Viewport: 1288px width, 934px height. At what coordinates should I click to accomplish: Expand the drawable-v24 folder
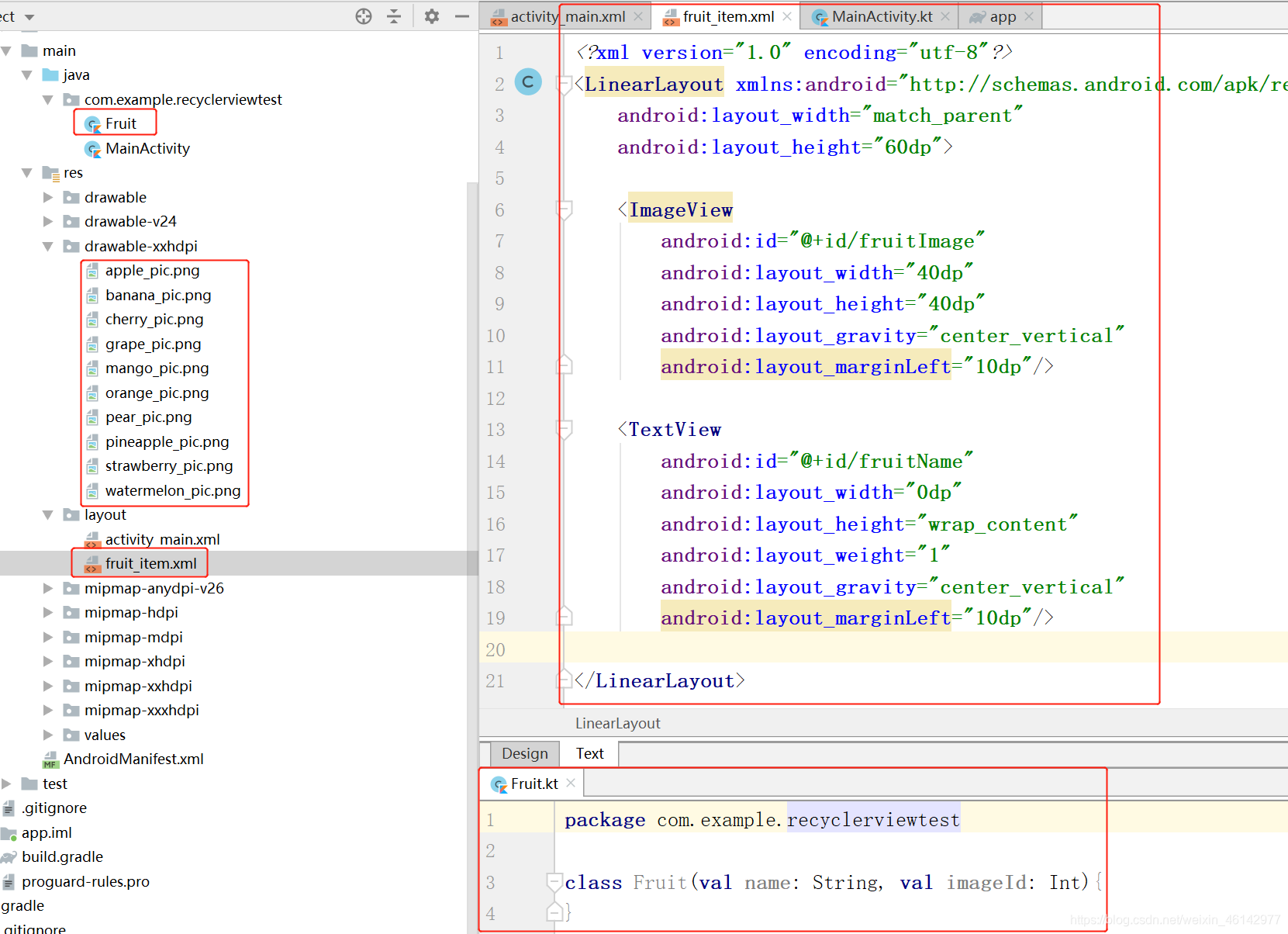[x=48, y=222]
